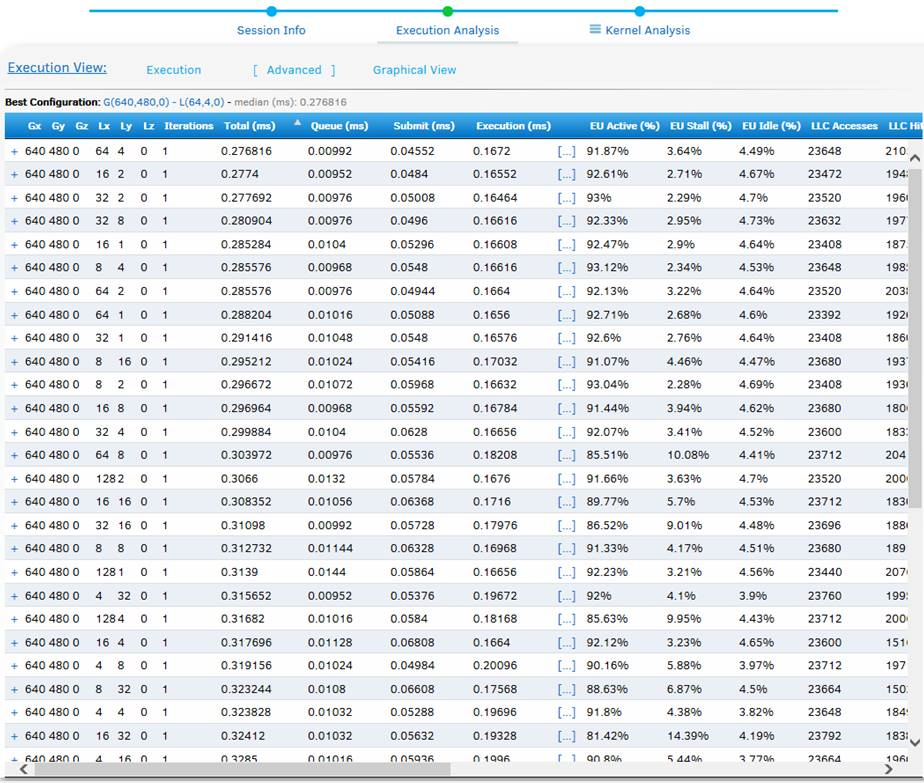Image resolution: width=924 pixels, height=783 pixels.
Task: Switch to the Kernel Analysis tab
Action: [x=647, y=30]
